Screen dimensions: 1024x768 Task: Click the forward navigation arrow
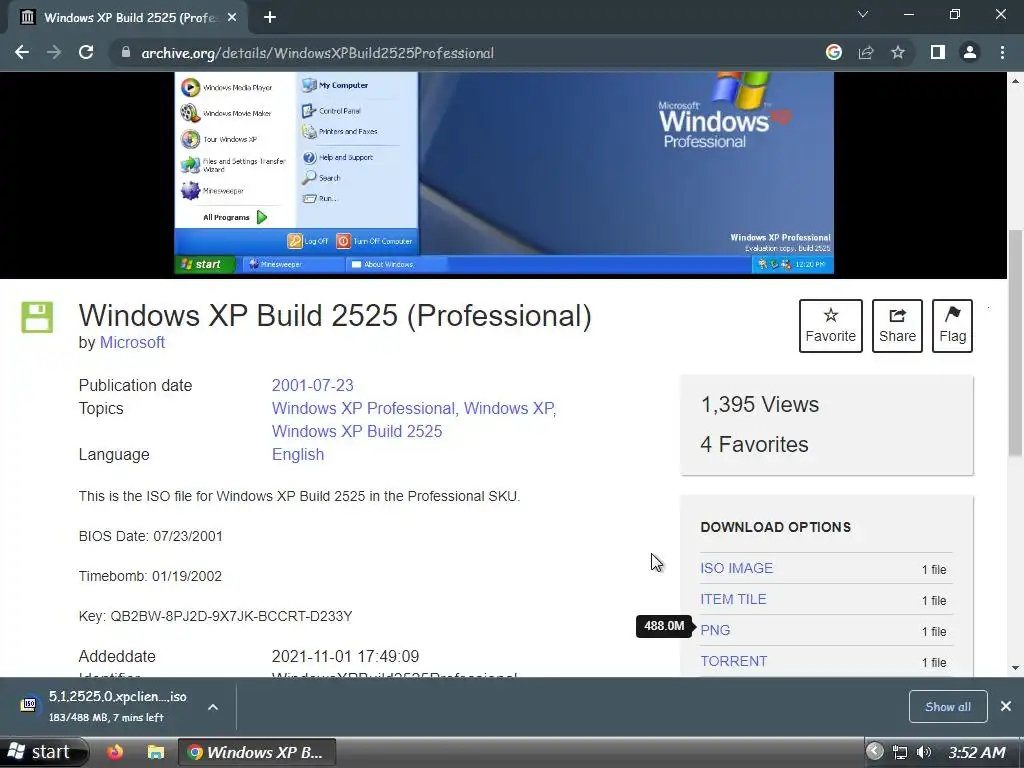coord(54,52)
